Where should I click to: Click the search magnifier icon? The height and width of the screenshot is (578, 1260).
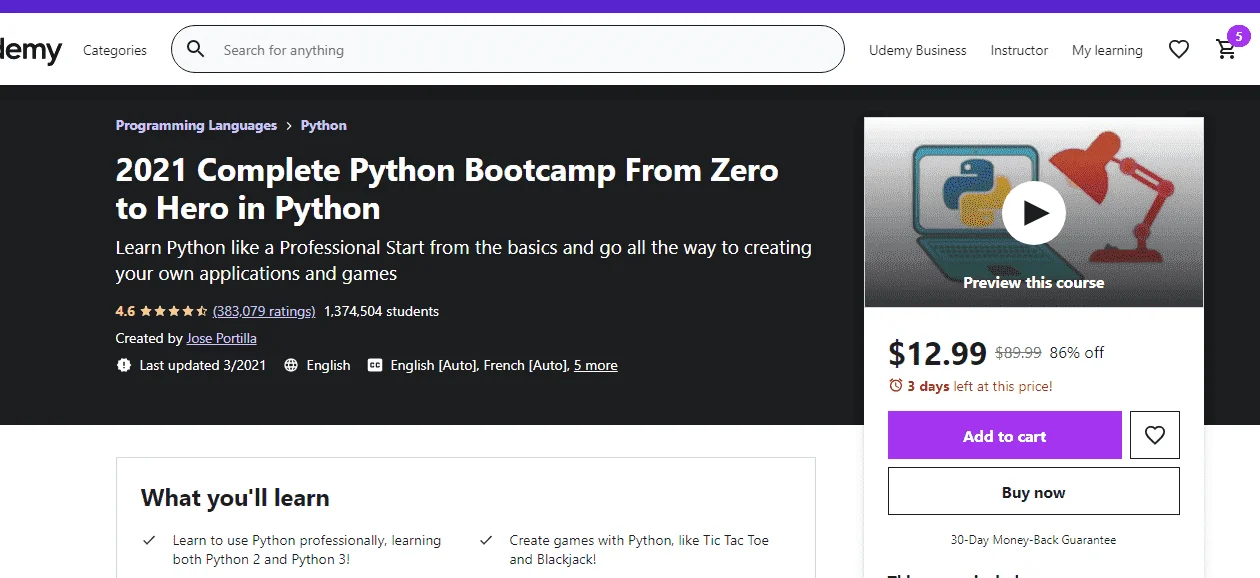coord(196,49)
